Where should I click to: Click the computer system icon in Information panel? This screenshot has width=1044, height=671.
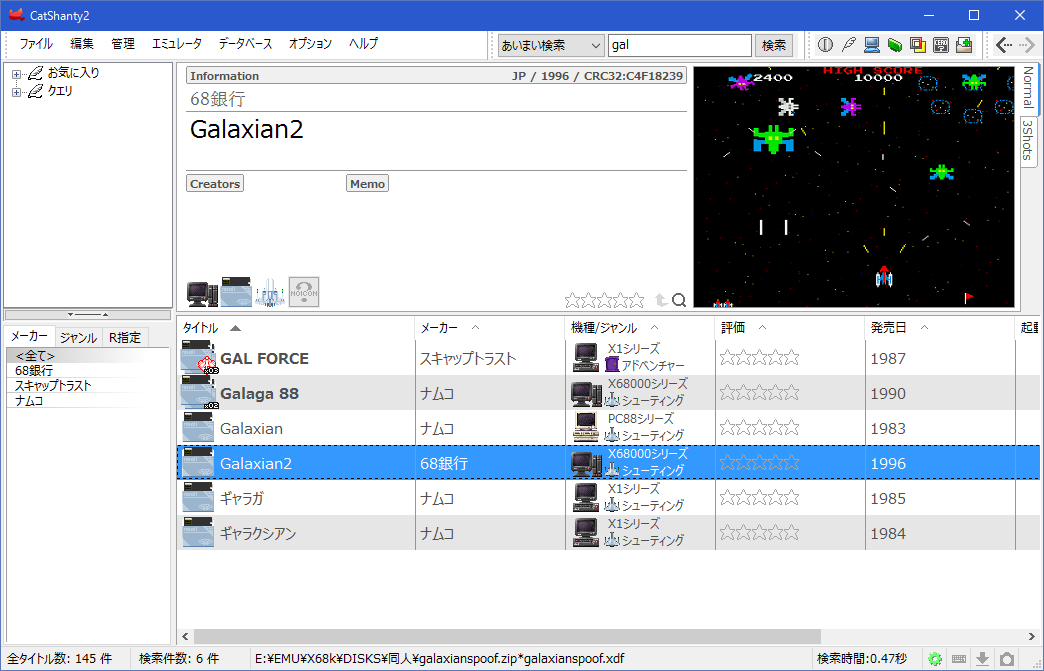tap(202, 293)
